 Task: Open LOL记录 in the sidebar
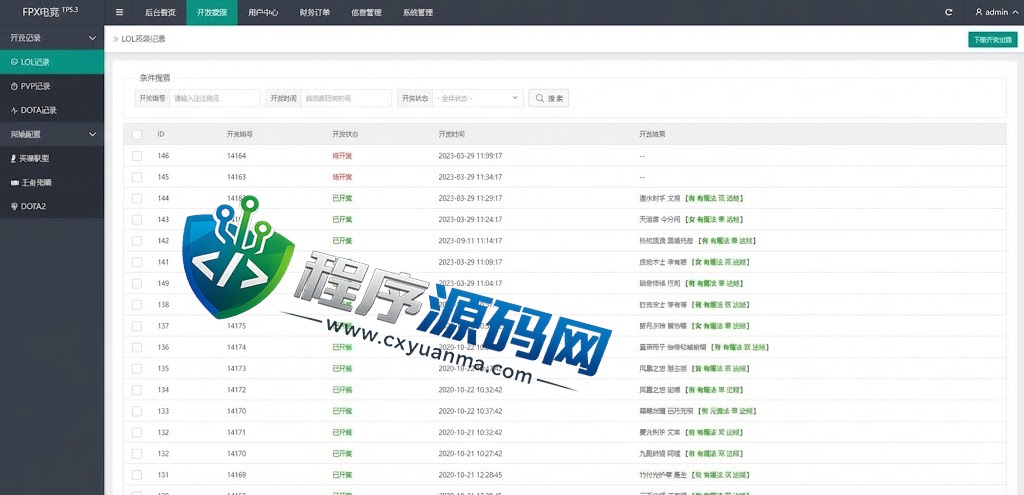(x=52, y=62)
